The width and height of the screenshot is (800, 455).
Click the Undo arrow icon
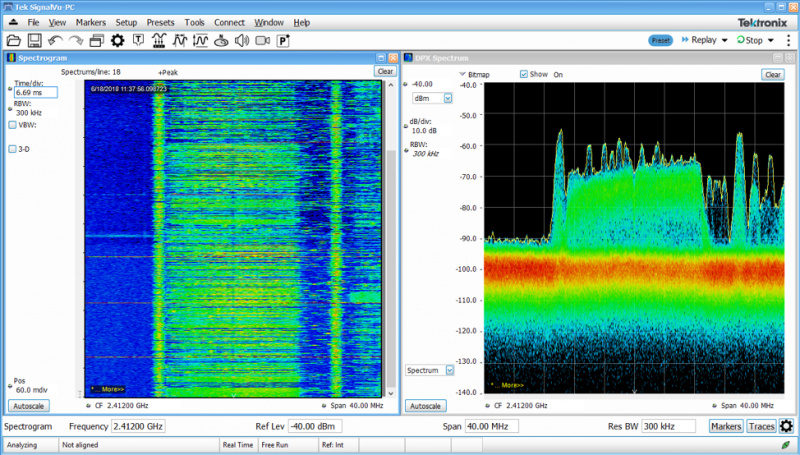(55, 41)
